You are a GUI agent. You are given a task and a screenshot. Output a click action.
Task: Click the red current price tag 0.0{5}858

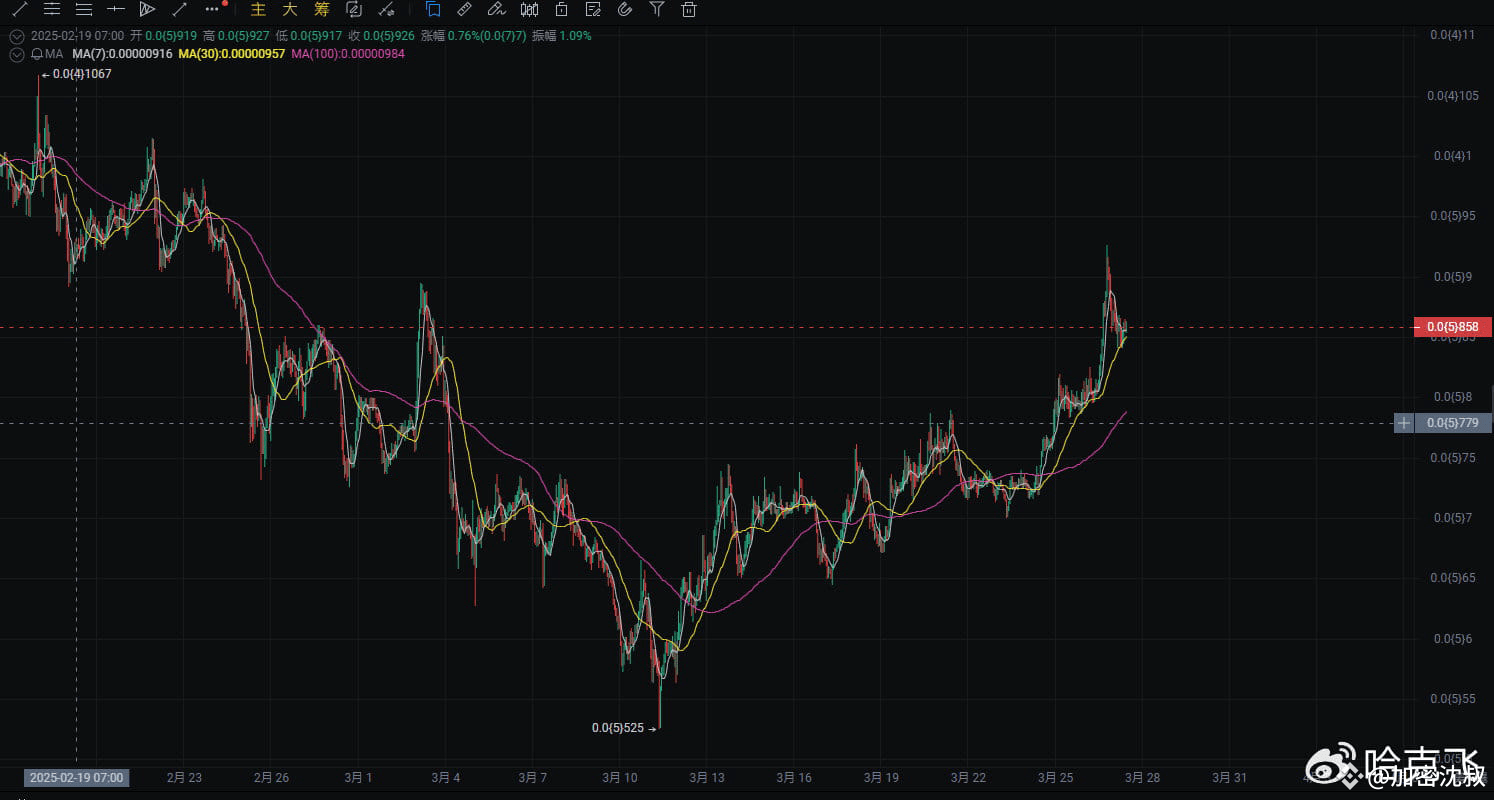[1453, 327]
